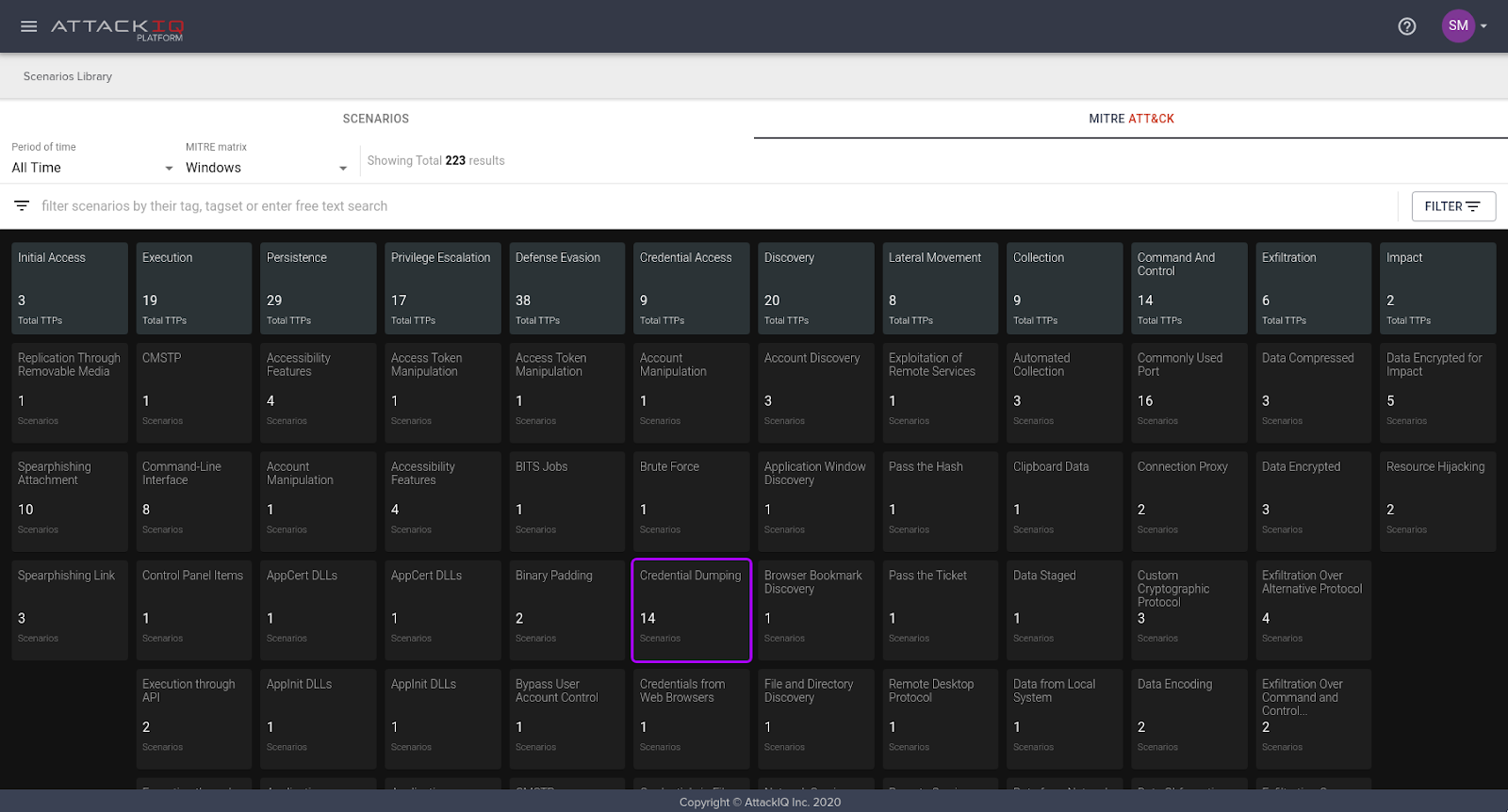Select the MITRE ATT&CK tab
1508x812 pixels.
point(1131,119)
